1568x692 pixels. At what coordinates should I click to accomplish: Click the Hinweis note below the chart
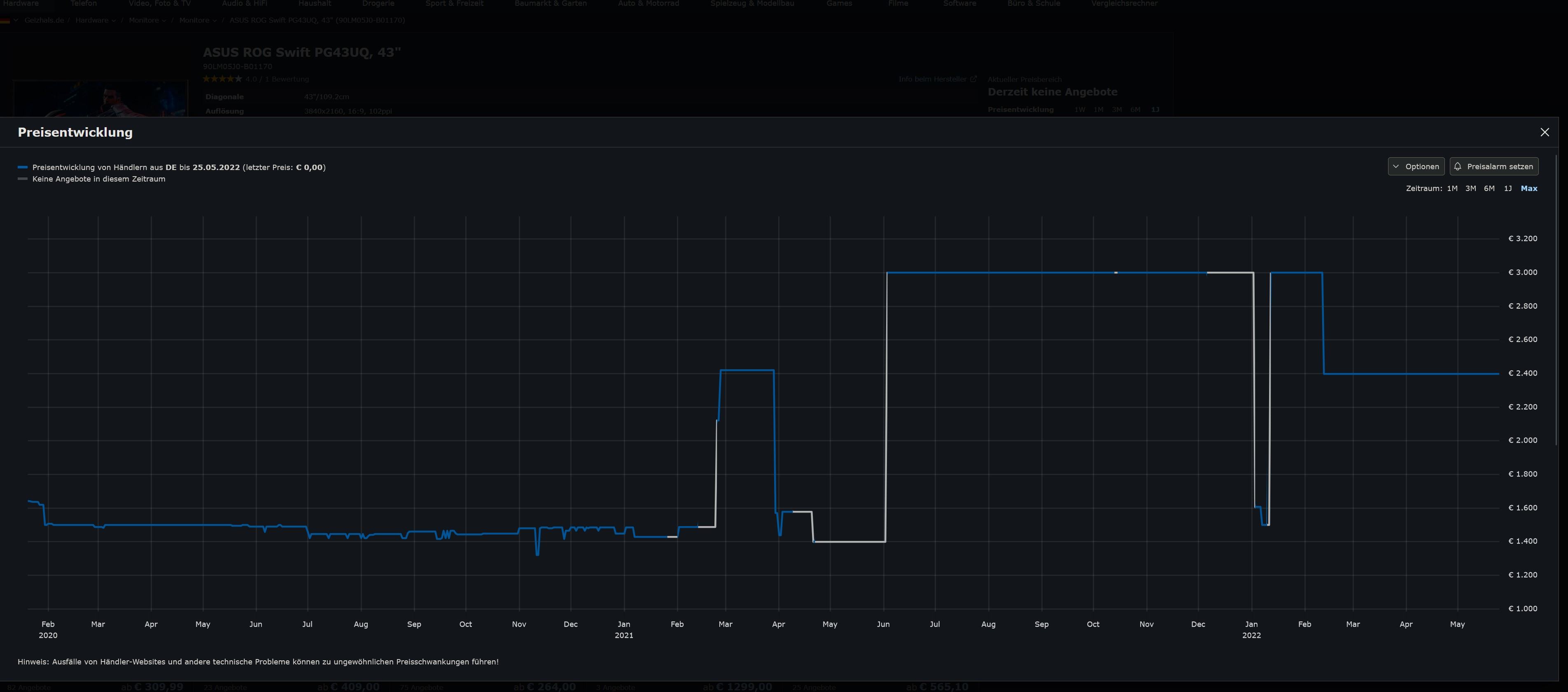pos(258,662)
